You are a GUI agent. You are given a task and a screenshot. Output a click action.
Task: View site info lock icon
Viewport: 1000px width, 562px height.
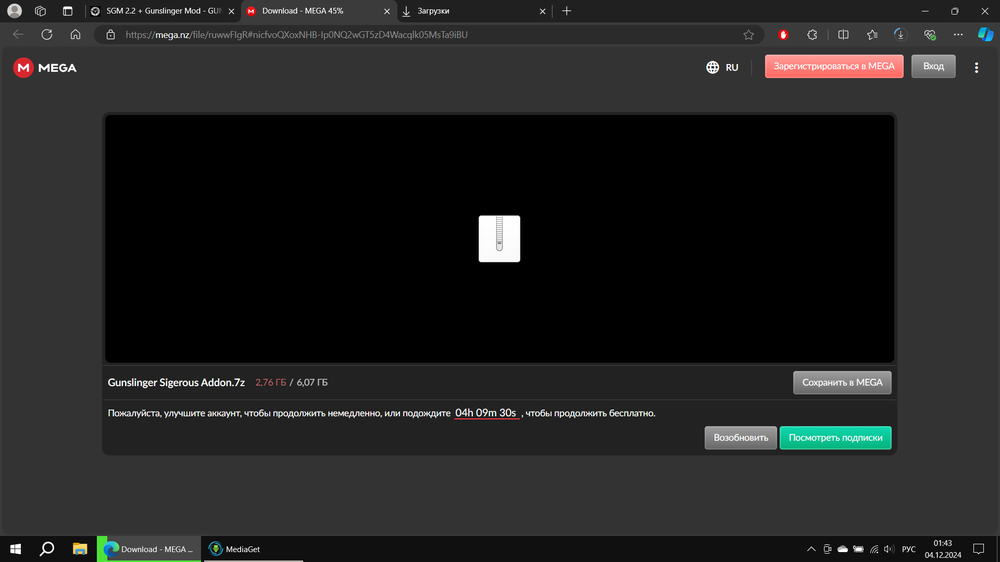(110, 34)
